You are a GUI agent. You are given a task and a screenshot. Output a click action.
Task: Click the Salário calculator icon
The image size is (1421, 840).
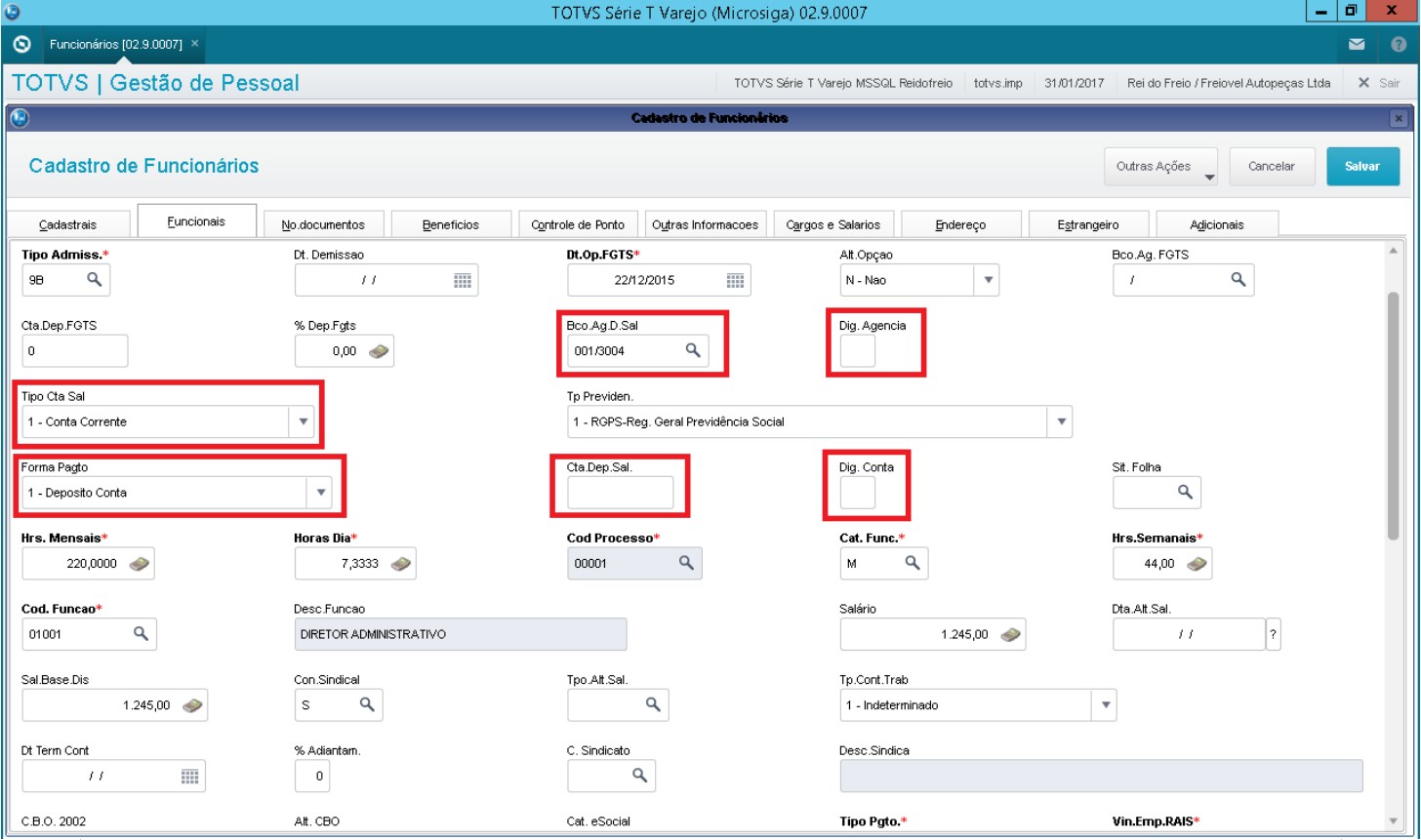tap(1010, 634)
